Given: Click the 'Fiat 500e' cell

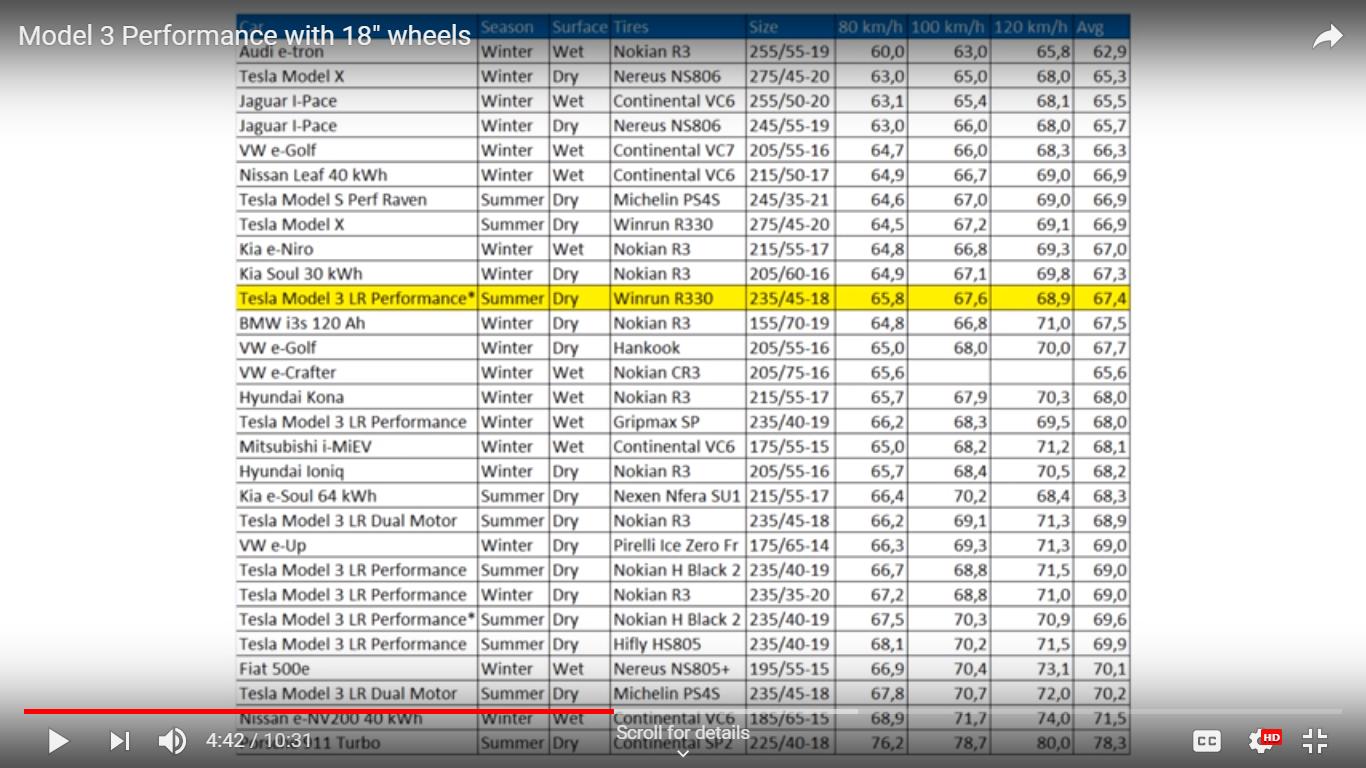Looking at the screenshot, I should click(357, 668).
